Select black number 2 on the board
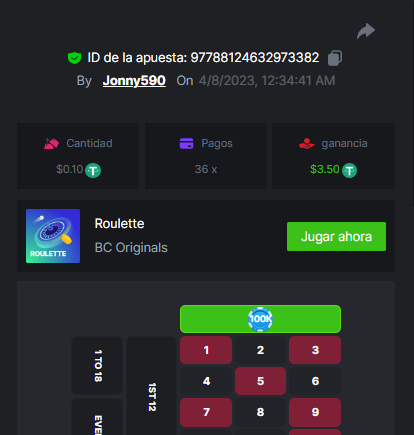Viewport: 414px width, 435px height. pos(260,350)
